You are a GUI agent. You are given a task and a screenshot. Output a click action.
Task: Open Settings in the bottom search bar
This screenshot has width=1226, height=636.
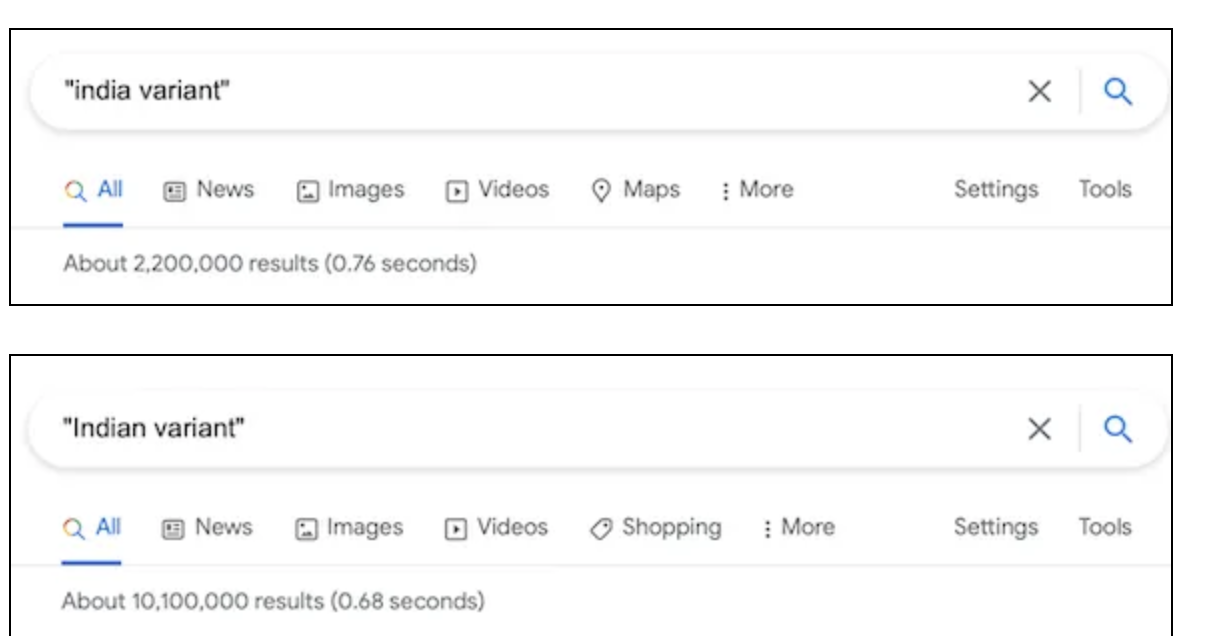996,527
